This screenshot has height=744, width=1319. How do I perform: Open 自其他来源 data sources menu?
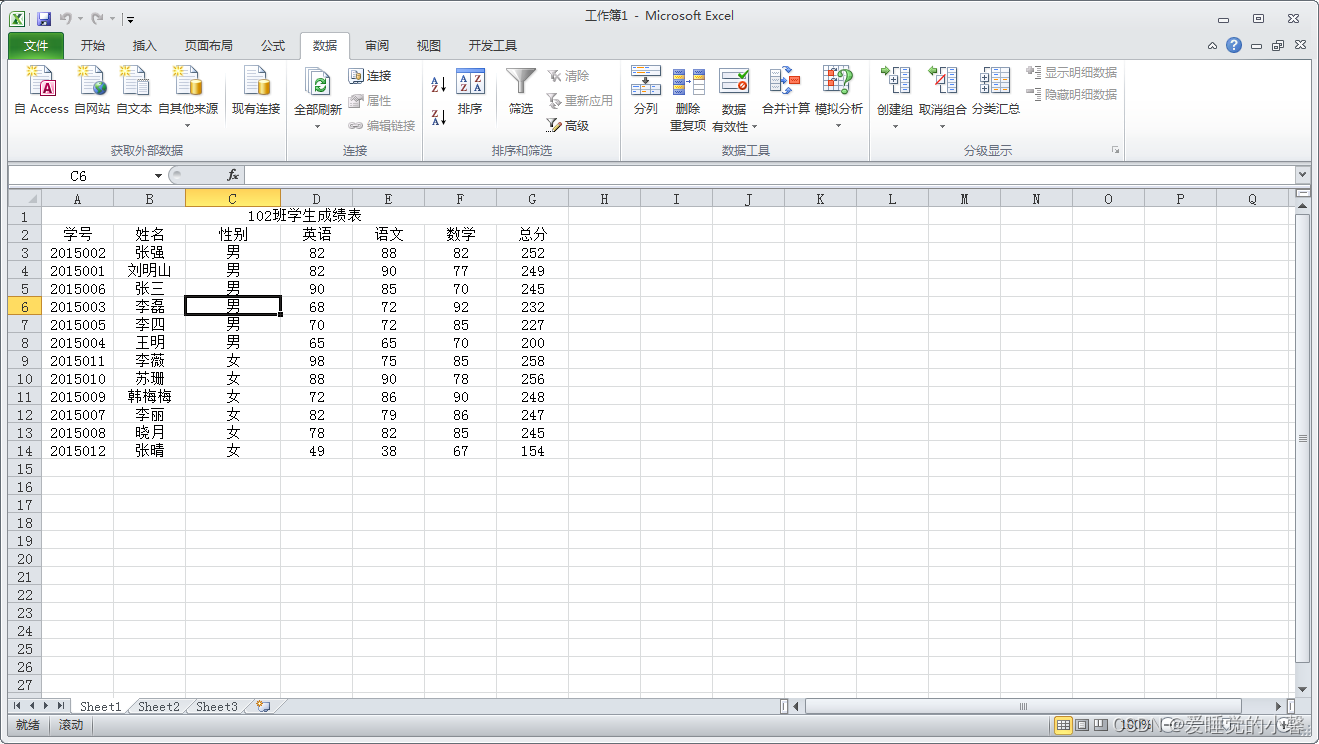pyautogui.click(x=188, y=98)
